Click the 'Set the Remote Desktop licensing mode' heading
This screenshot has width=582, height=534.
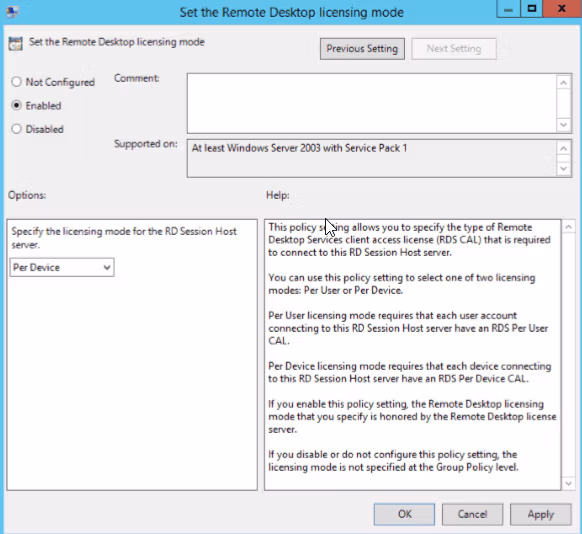[x=117, y=42]
